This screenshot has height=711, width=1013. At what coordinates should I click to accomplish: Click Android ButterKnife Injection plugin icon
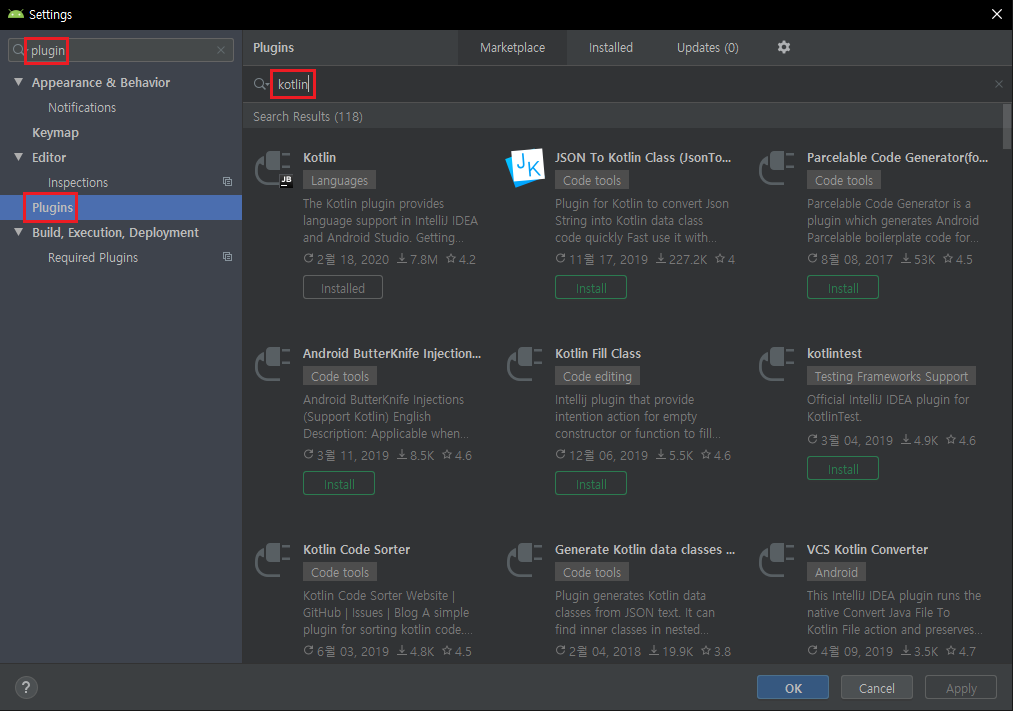tap(273, 364)
